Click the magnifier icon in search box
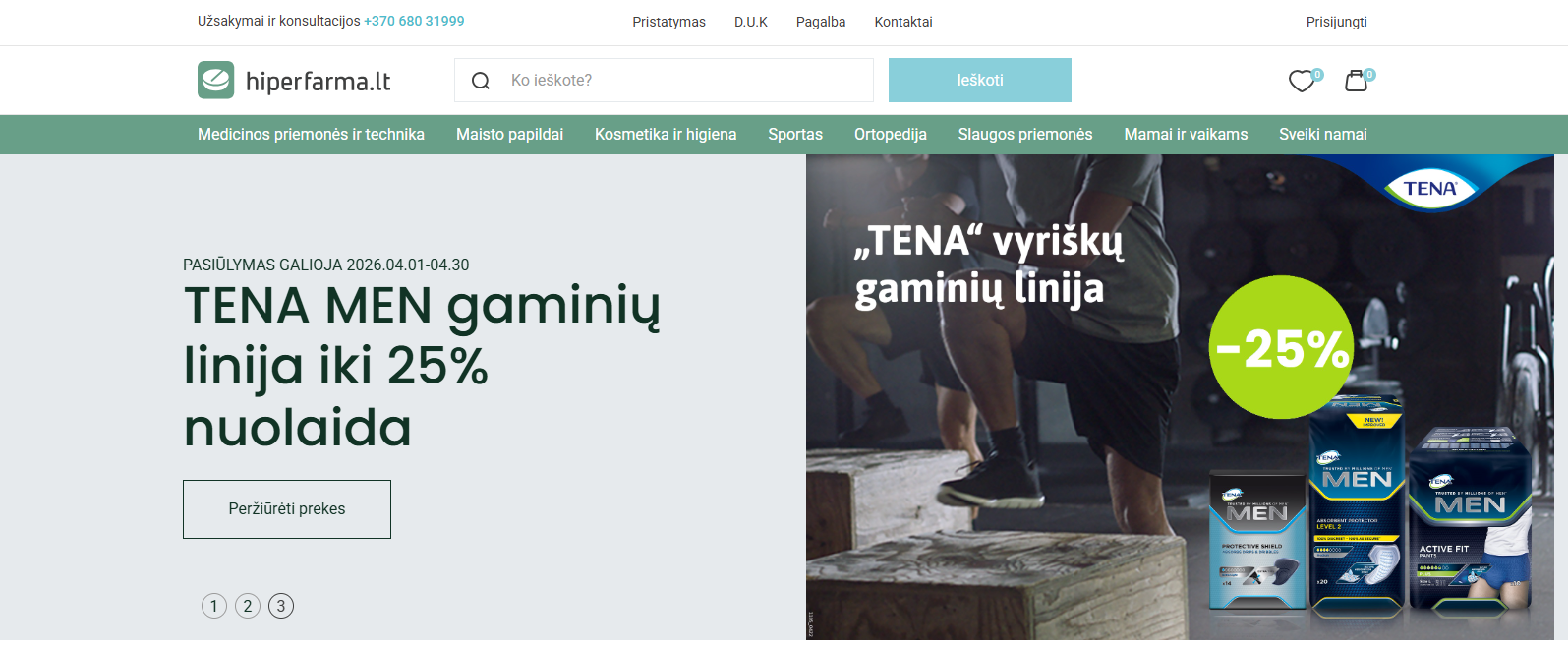Image resolution: width=1568 pixels, height=648 pixels. pyautogui.click(x=481, y=81)
